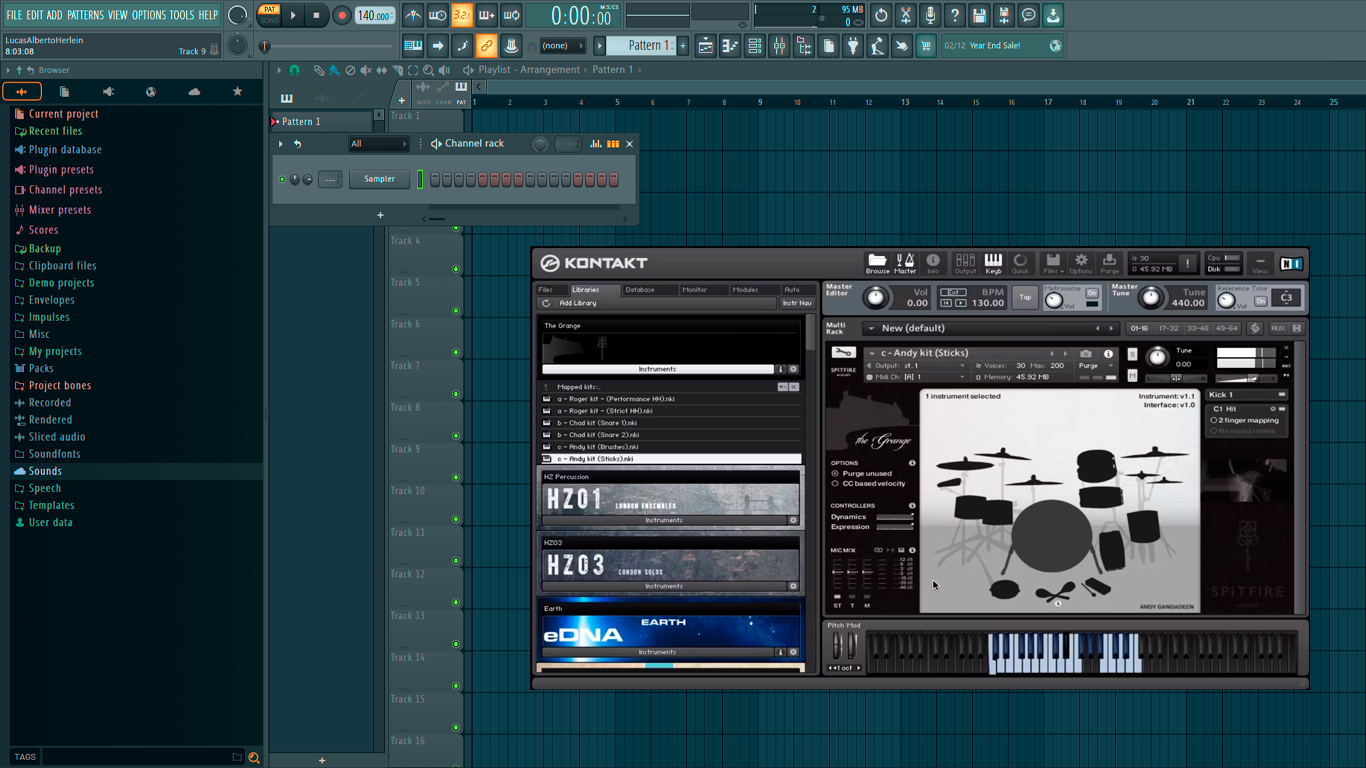Open the Piano roll view icon
1366x768 pixels.
(731, 46)
